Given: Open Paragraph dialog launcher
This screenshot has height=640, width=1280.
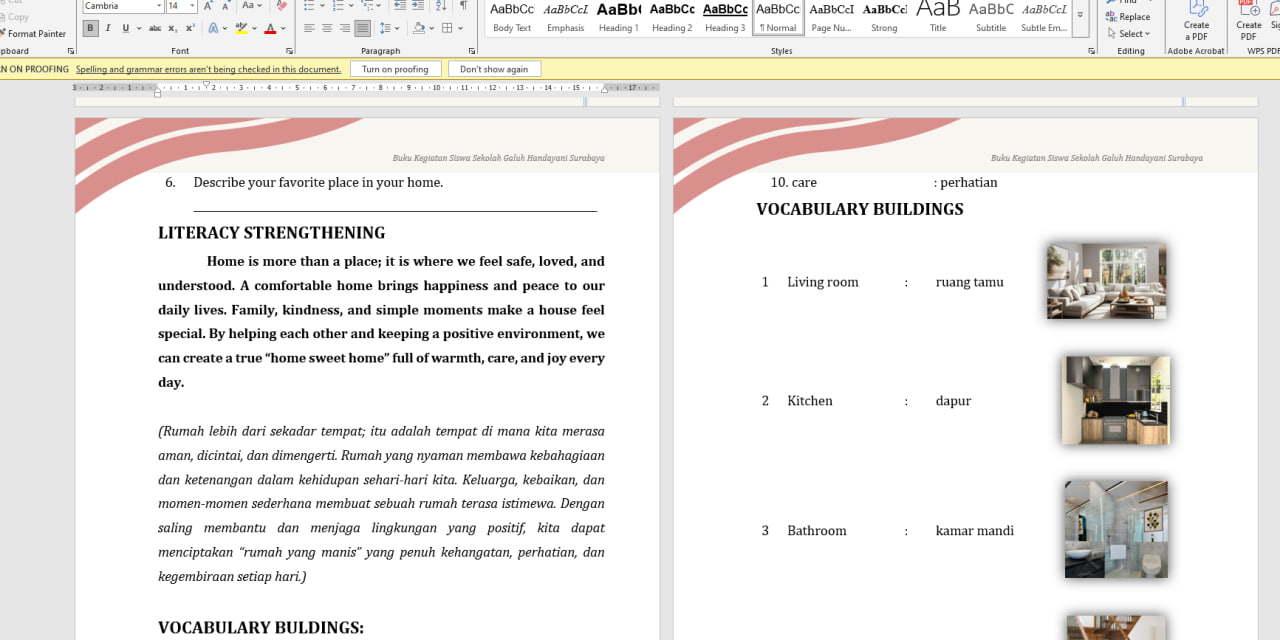Looking at the screenshot, I should click(x=472, y=50).
